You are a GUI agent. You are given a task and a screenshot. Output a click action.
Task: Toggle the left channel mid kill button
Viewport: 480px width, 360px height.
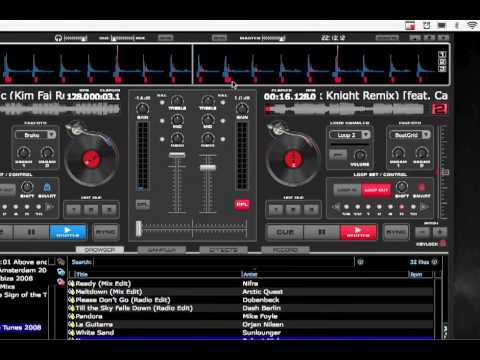click(162, 121)
